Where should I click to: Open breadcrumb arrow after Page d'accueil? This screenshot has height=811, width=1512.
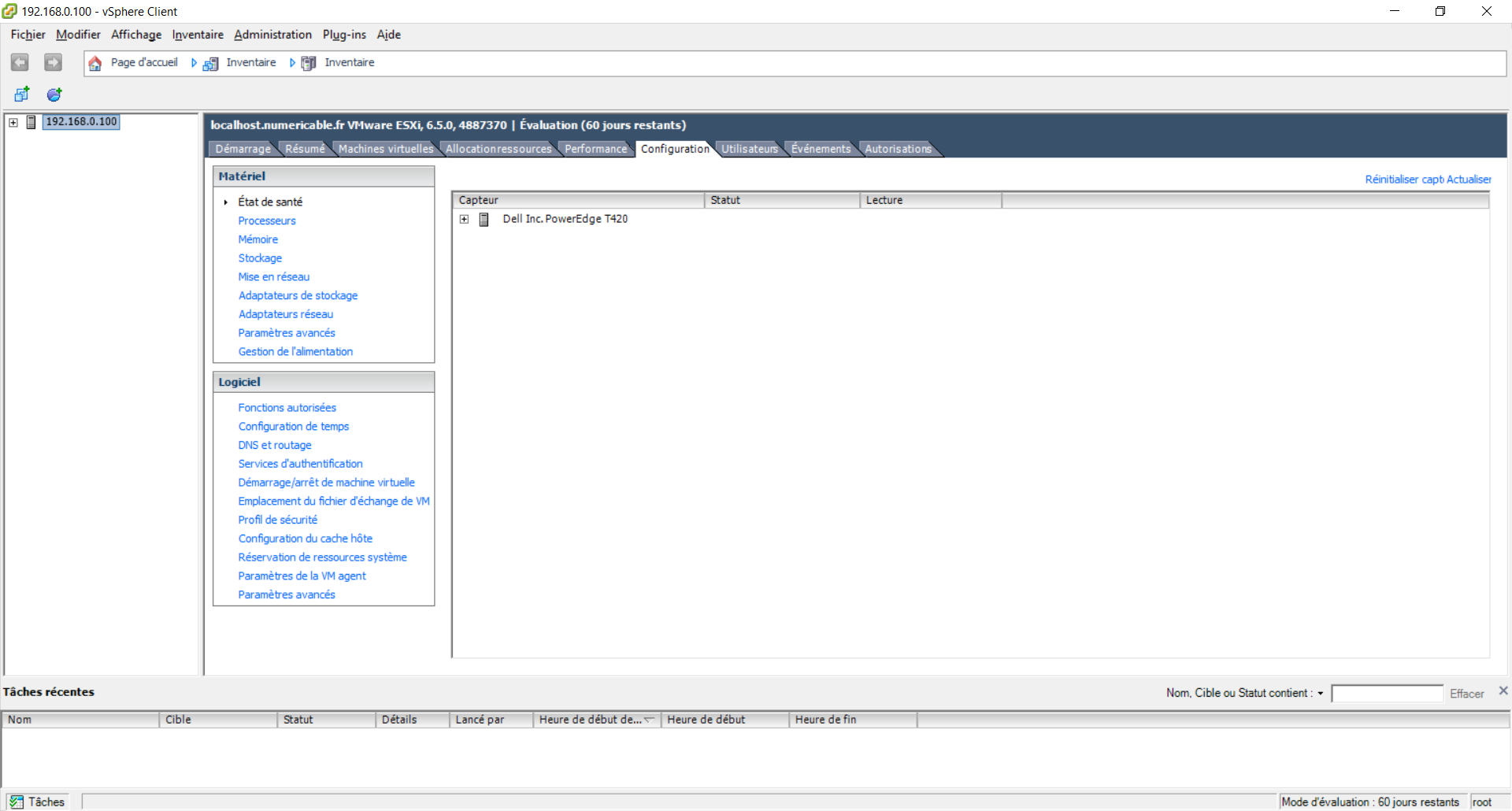[194, 63]
